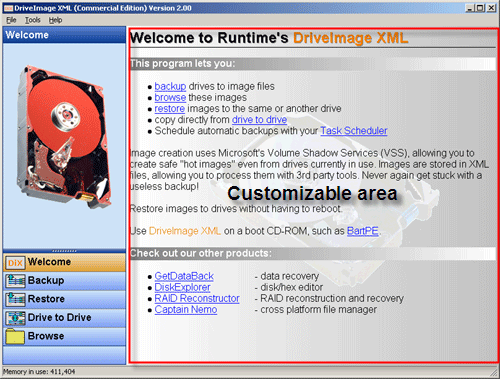
Task: Click the hard drive illustration image
Action: point(63,137)
